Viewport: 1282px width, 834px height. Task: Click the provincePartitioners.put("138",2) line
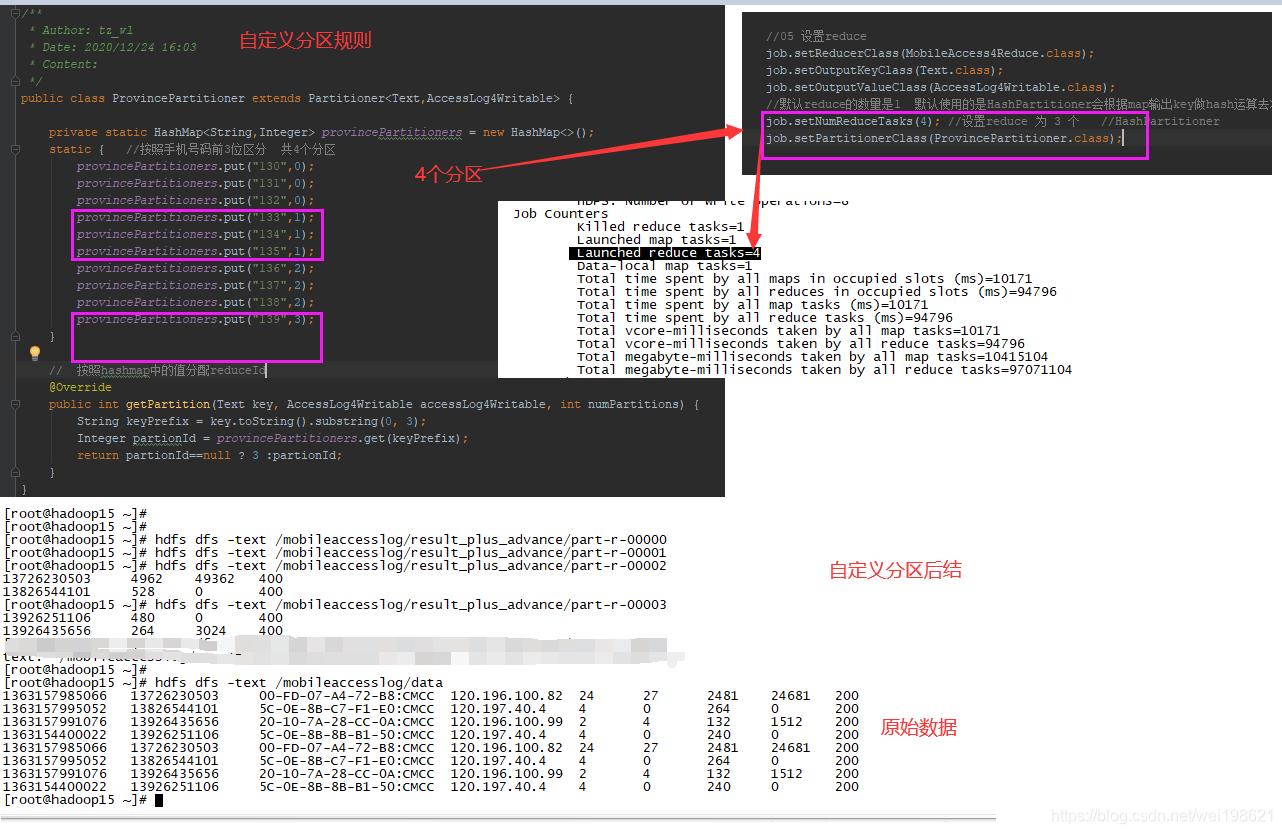(196, 302)
